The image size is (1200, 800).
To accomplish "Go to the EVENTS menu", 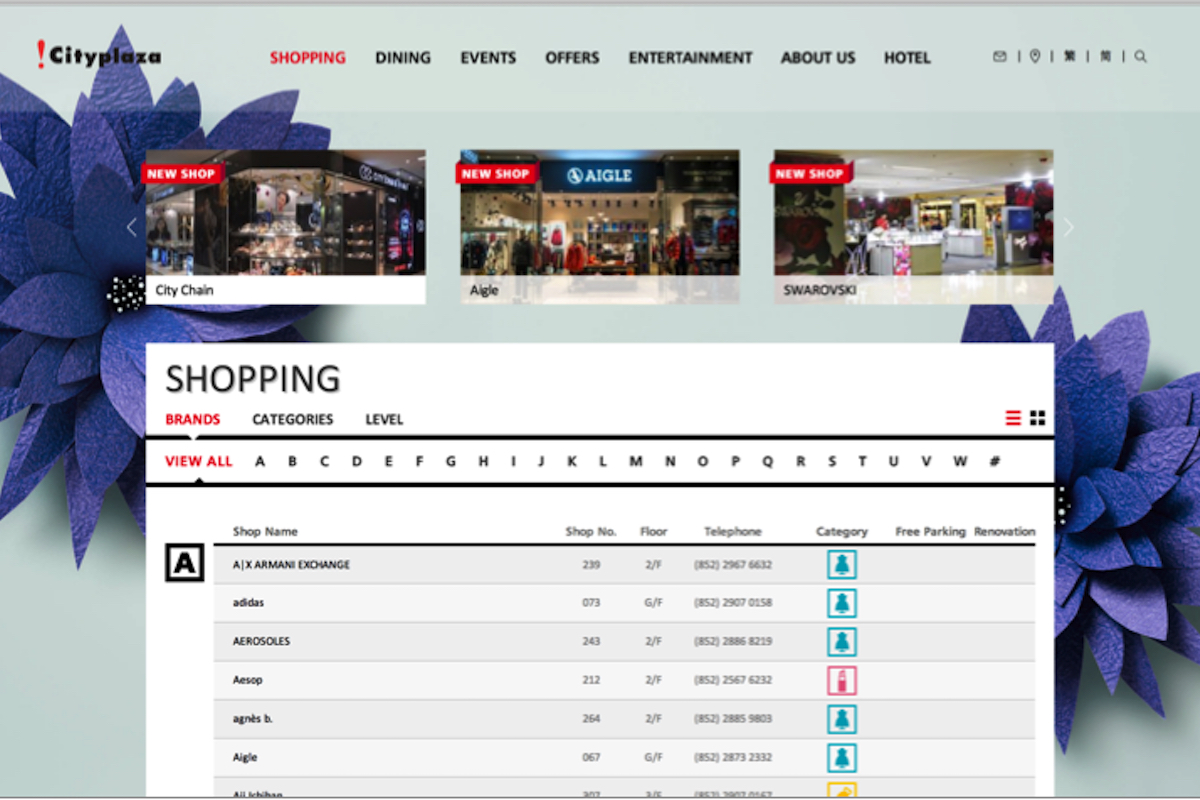I will pyautogui.click(x=488, y=58).
